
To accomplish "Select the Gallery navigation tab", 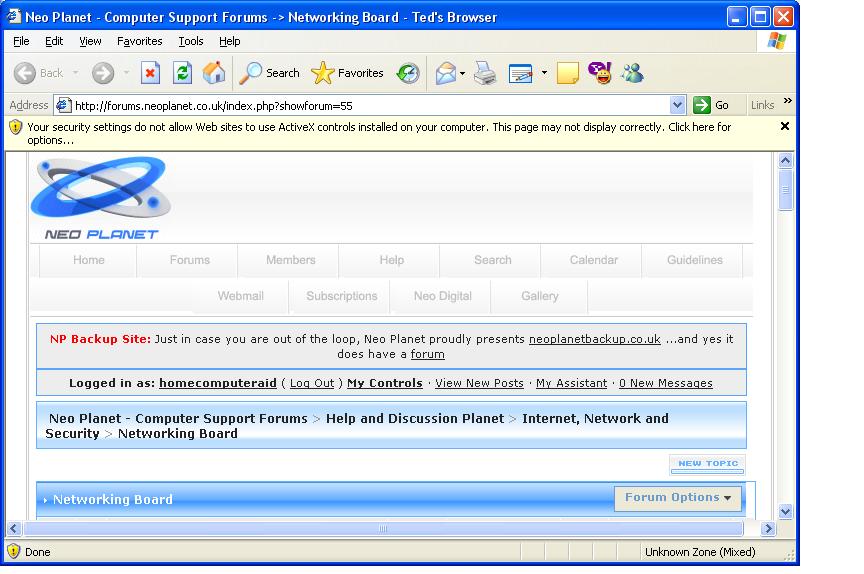I will (539, 296).
